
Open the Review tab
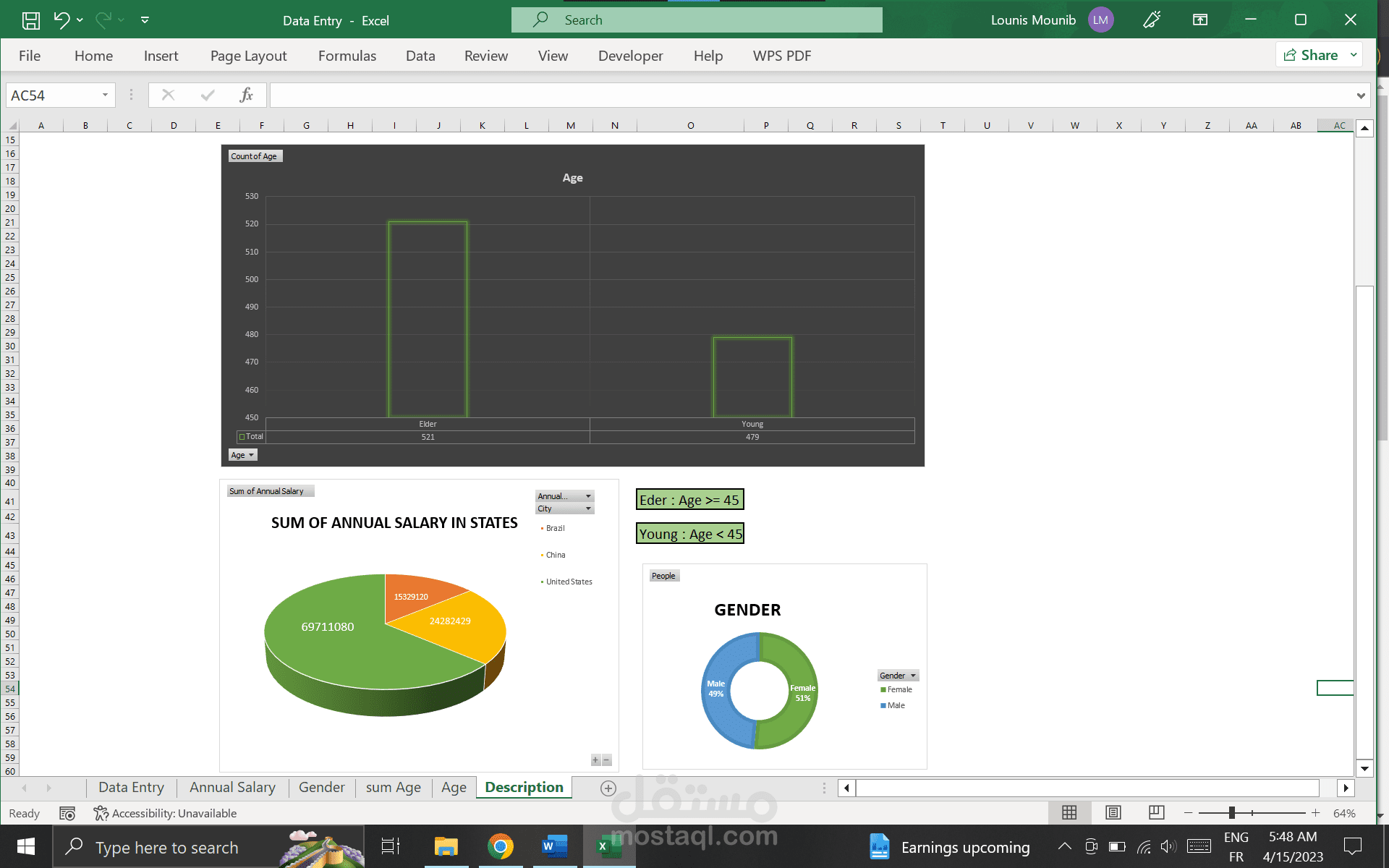pyautogui.click(x=486, y=56)
